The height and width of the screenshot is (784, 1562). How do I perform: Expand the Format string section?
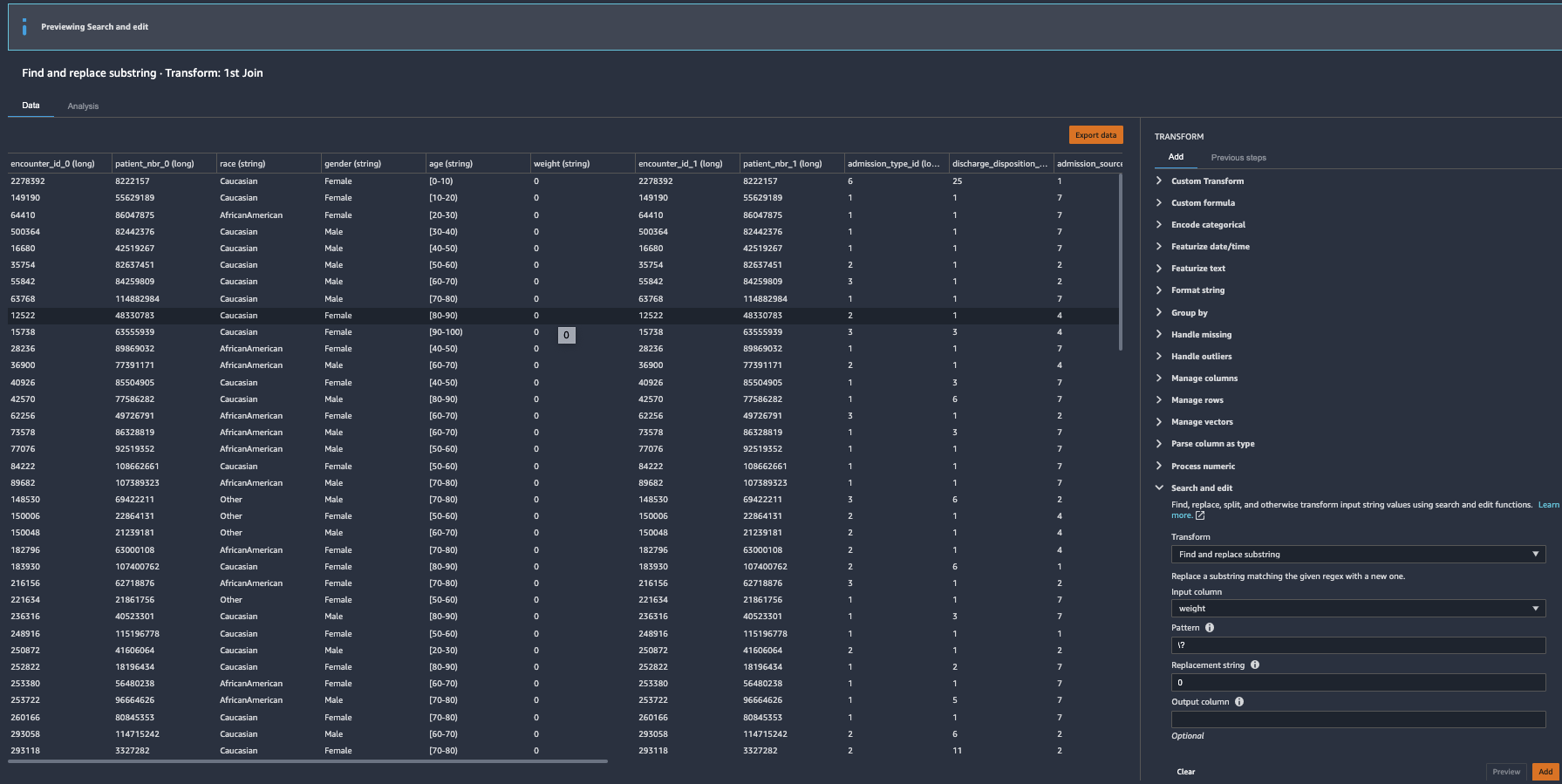pyautogui.click(x=1197, y=290)
